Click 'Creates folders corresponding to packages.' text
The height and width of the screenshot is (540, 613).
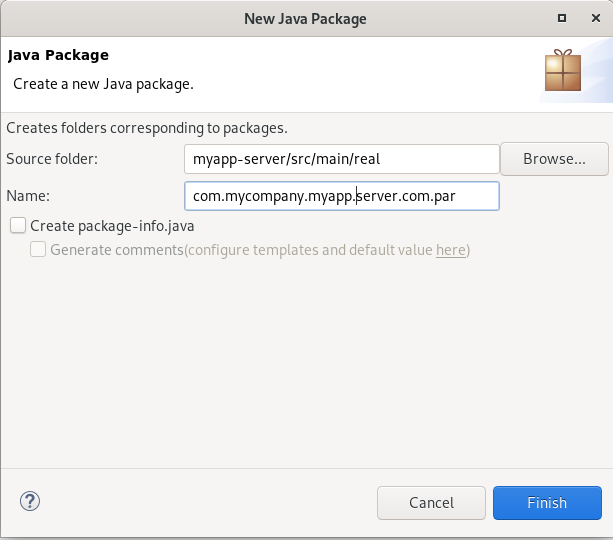tap(147, 128)
